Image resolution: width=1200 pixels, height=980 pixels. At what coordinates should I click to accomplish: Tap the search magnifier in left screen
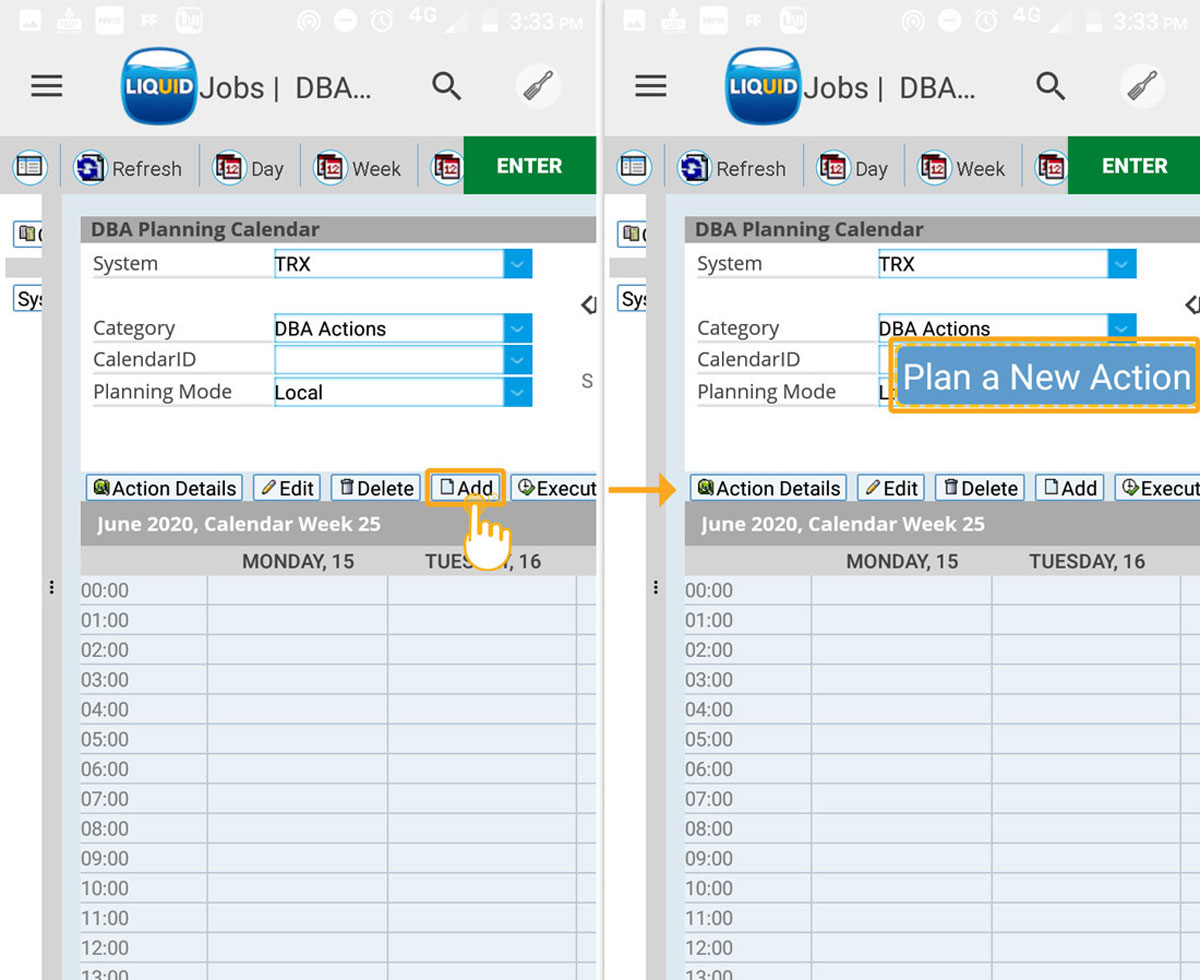point(446,87)
